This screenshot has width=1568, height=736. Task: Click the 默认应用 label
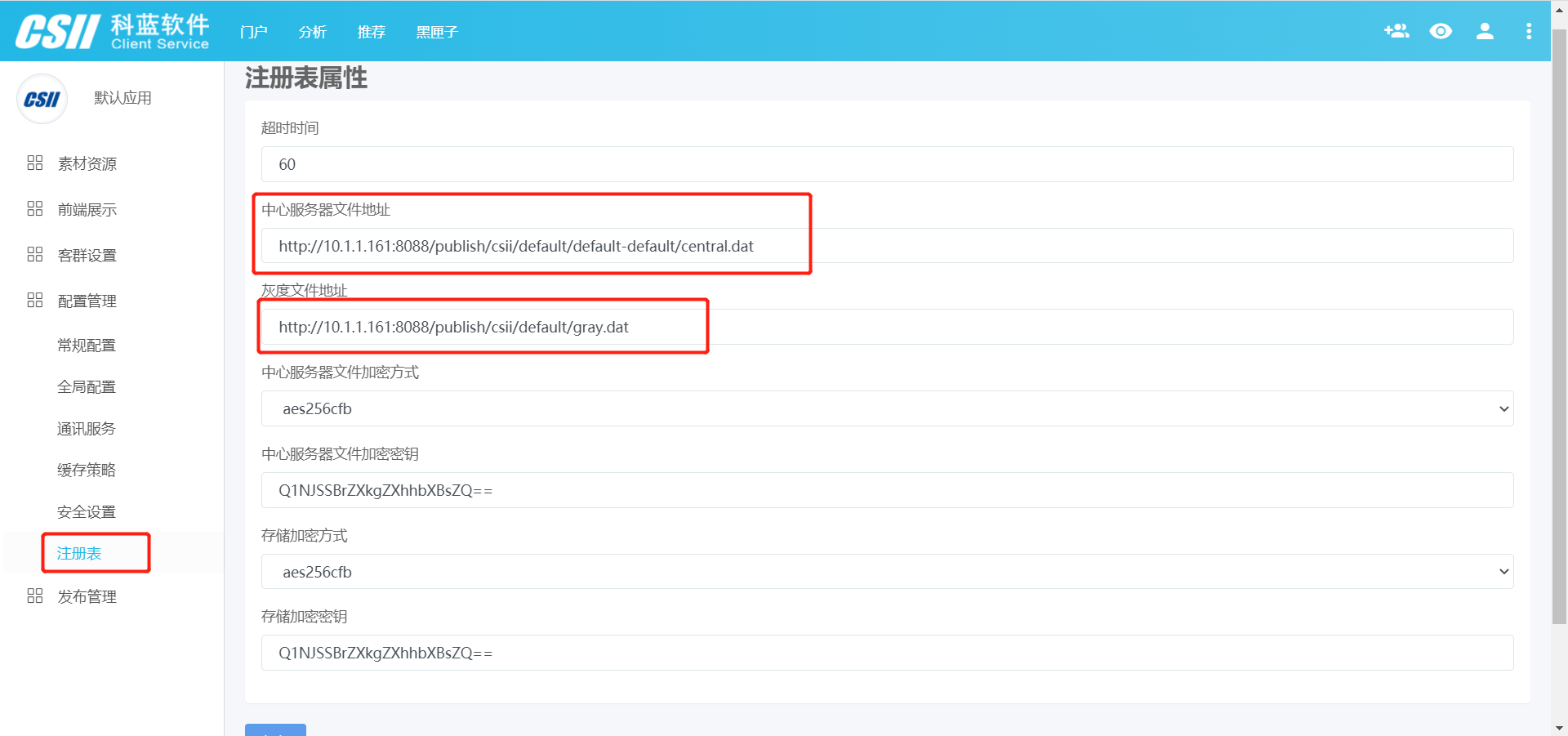click(x=122, y=98)
